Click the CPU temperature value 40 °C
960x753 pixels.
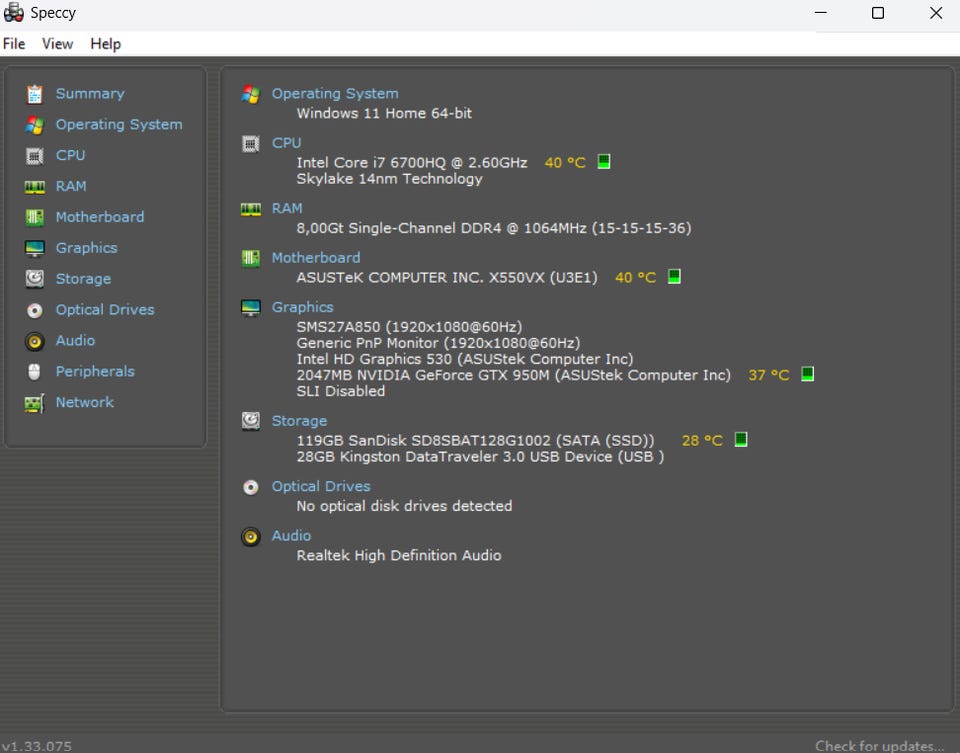[565, 163]
